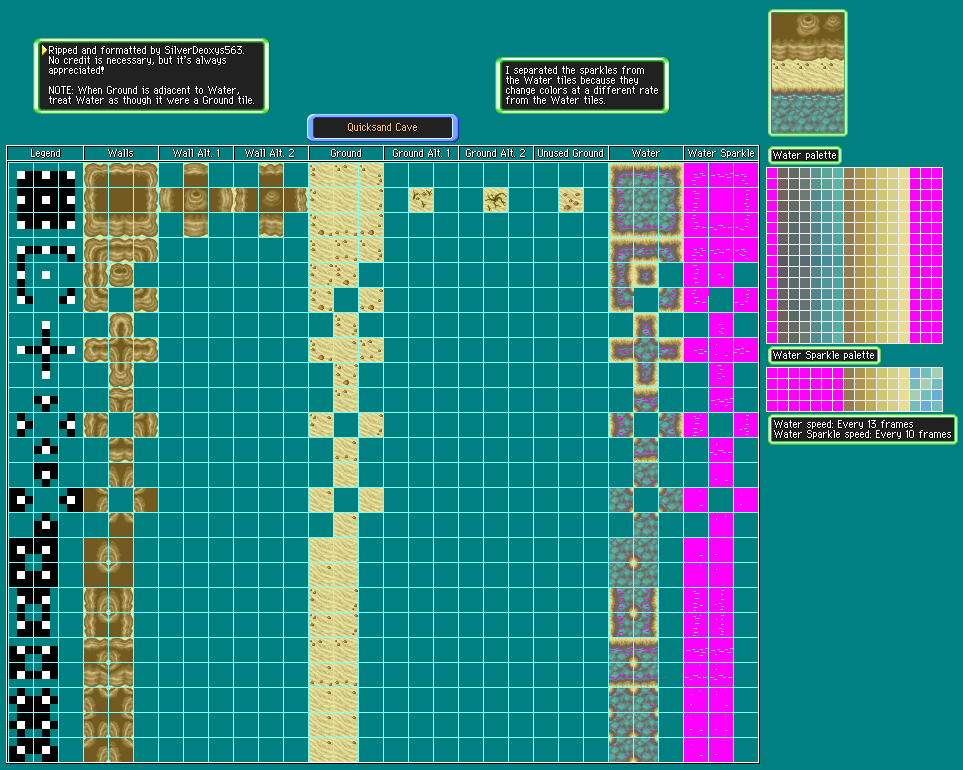The width and height of the screenshot is (963, 770).
Task: Click the arrow marker before 'Ripped and formatted'
Action: click(44, 50)
